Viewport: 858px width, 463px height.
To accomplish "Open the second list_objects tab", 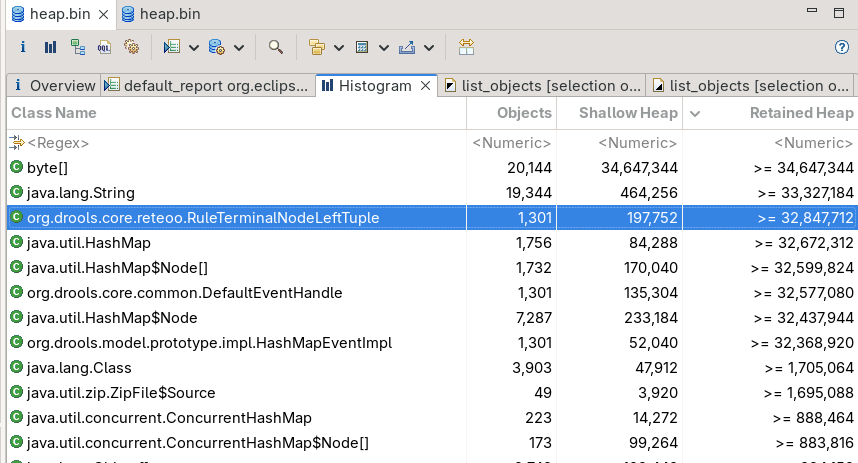I will pos(752,86).
